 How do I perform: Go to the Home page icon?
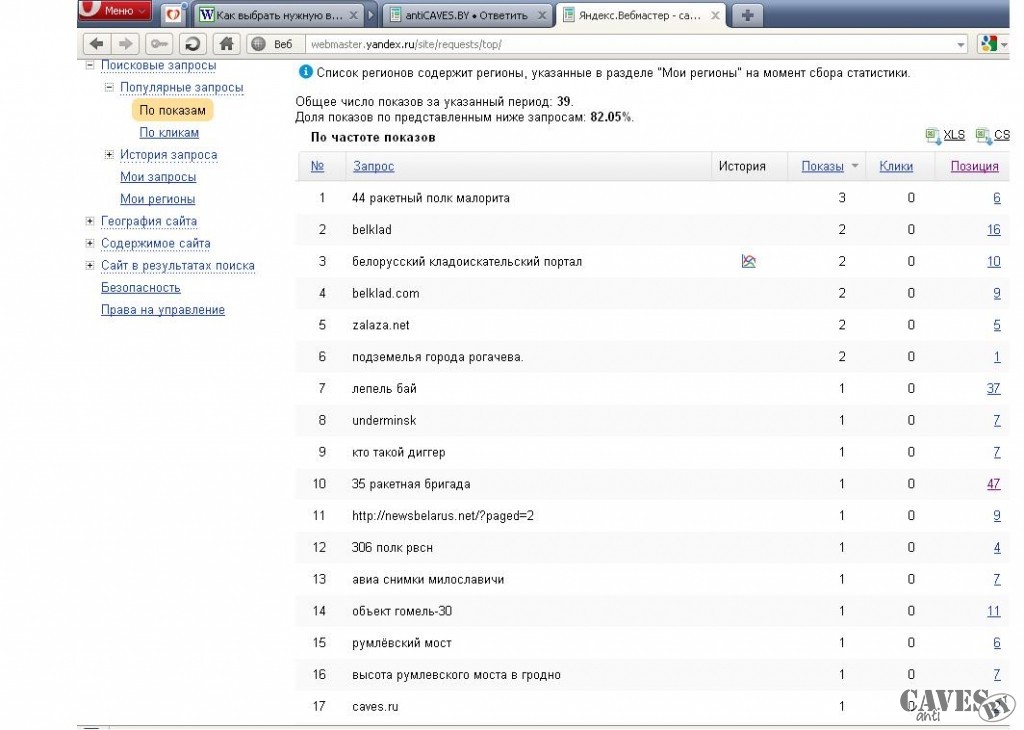227,44
